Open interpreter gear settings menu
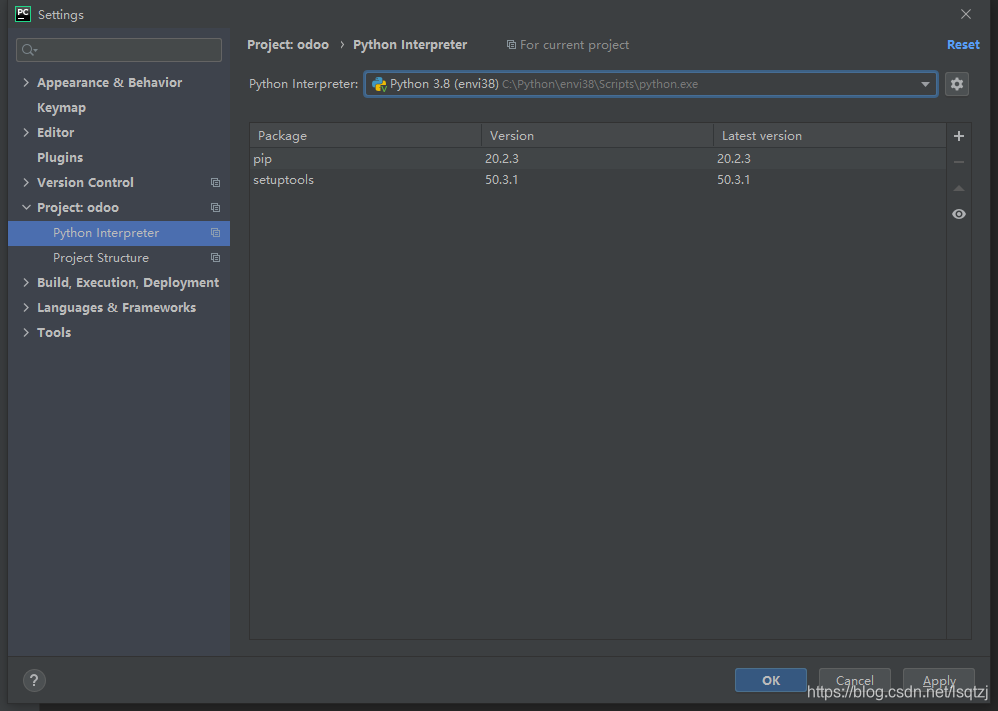Screen dimensions: 998x711 click(x=957, y=84)
